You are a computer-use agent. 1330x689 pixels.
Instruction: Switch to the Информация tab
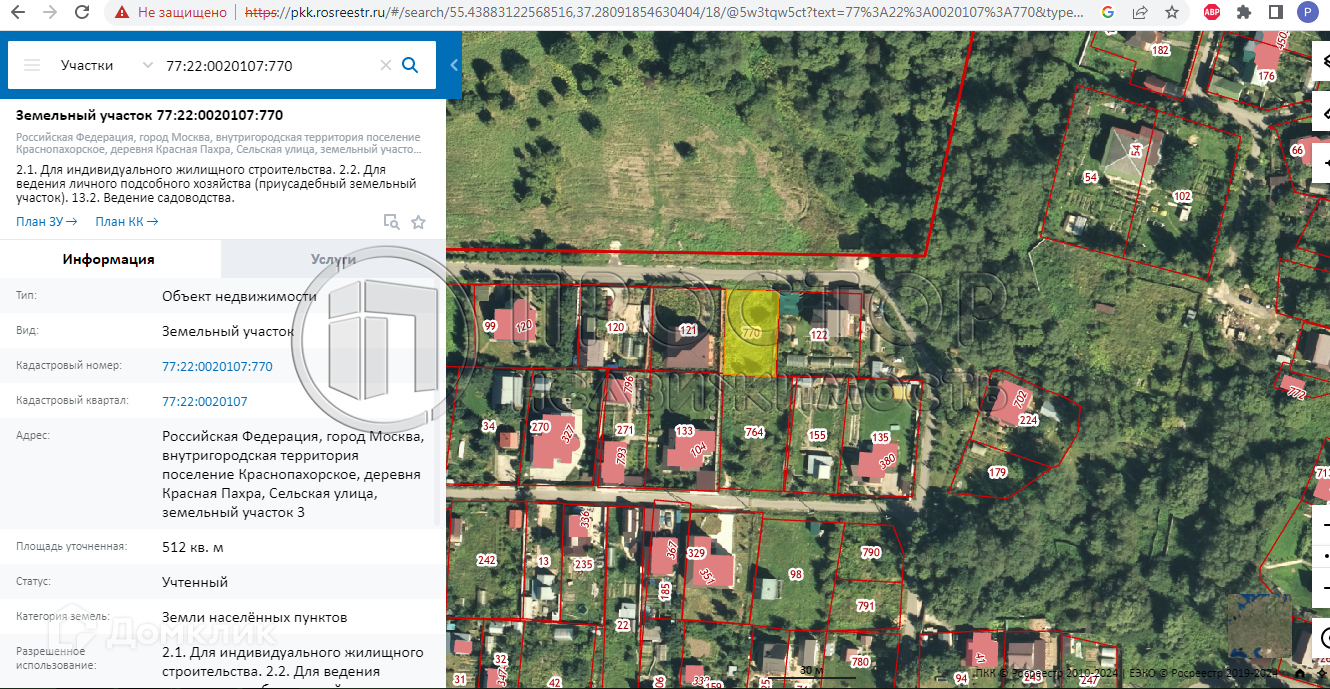coord(109,259)
